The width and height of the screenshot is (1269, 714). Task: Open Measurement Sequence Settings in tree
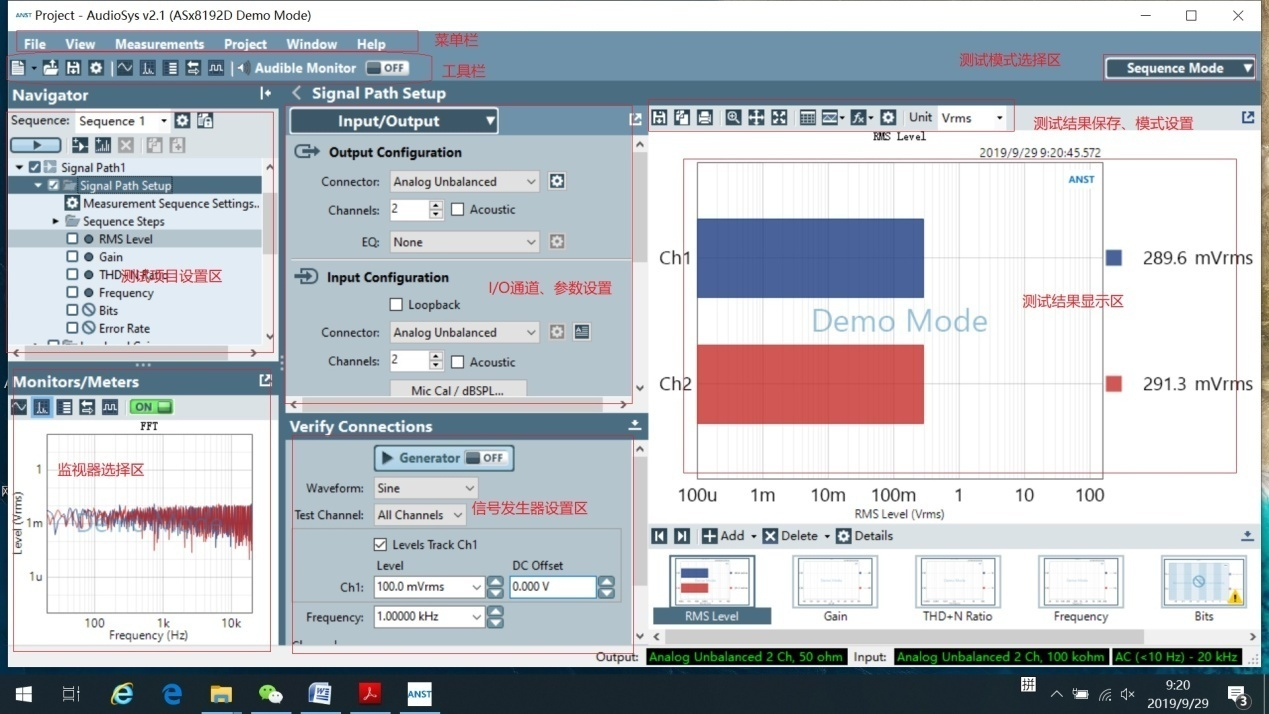click(x=163, y=203)
